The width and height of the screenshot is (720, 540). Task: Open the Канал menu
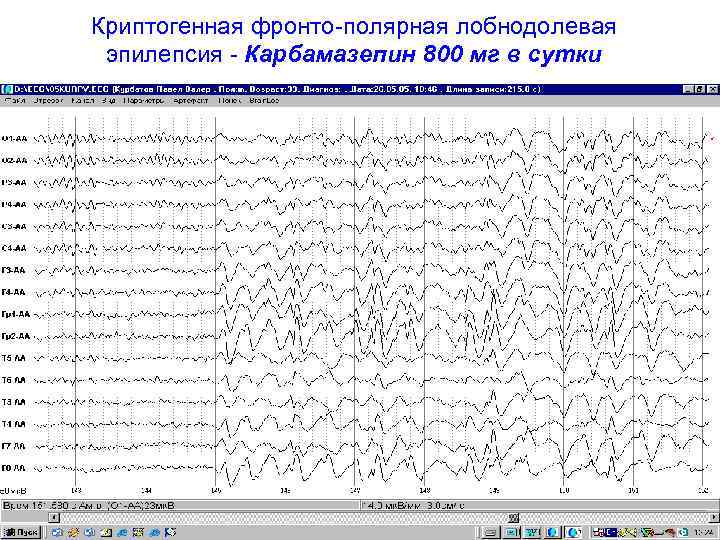click(x=83, y=100)
